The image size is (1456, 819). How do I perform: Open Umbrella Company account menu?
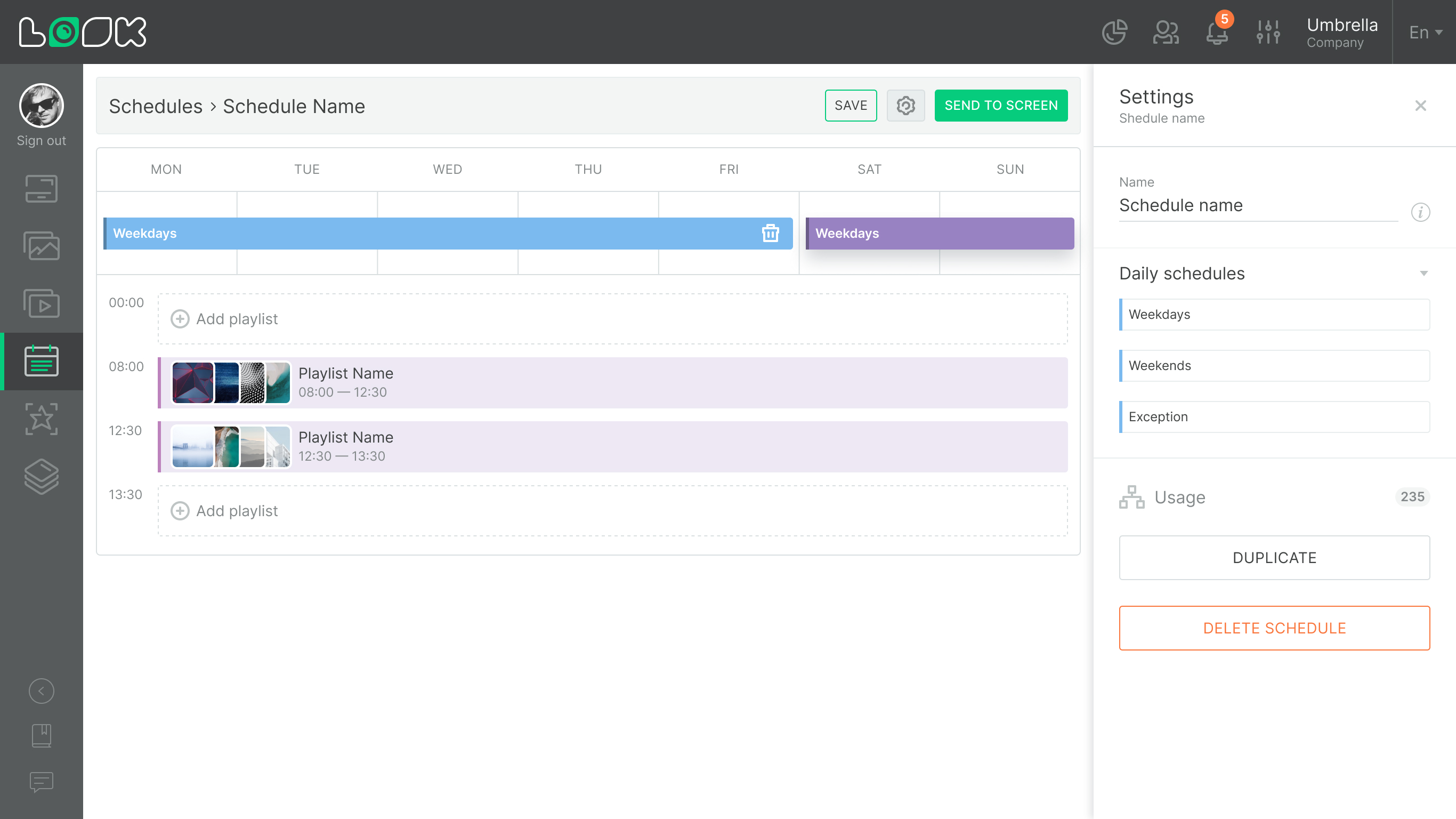(x=1342, y=32)
